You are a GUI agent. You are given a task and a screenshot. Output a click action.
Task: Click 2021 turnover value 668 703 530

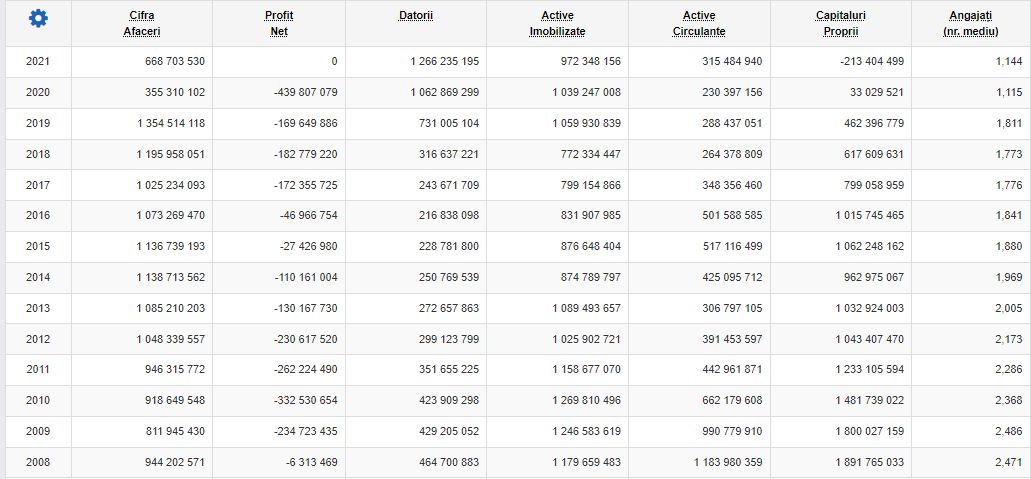coord(175,61)
